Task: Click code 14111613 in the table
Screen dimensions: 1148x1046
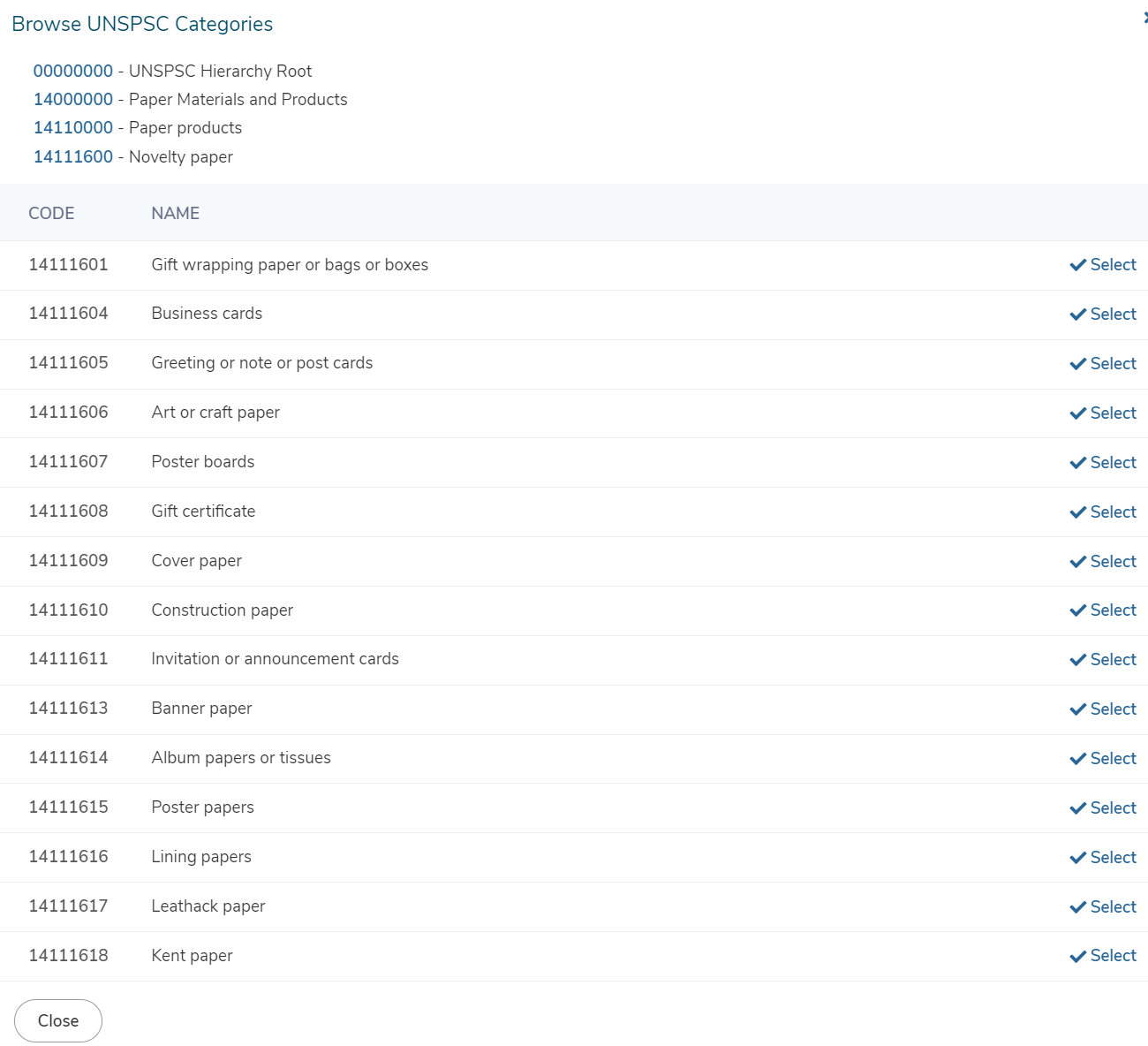Action: coord(68,708)
